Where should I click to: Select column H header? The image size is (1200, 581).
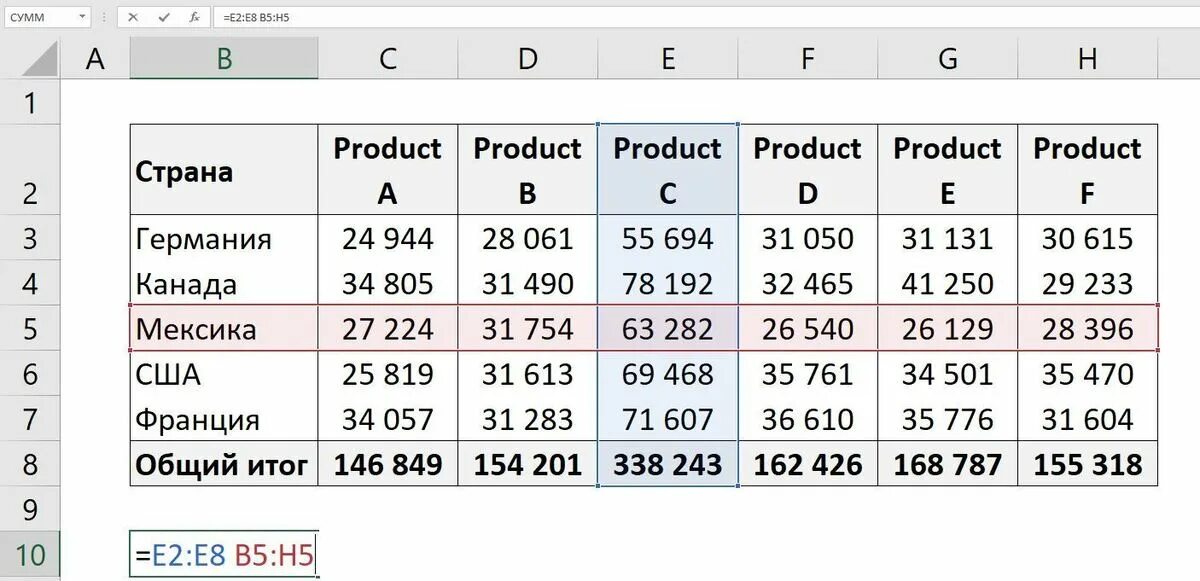point(1088,60)
